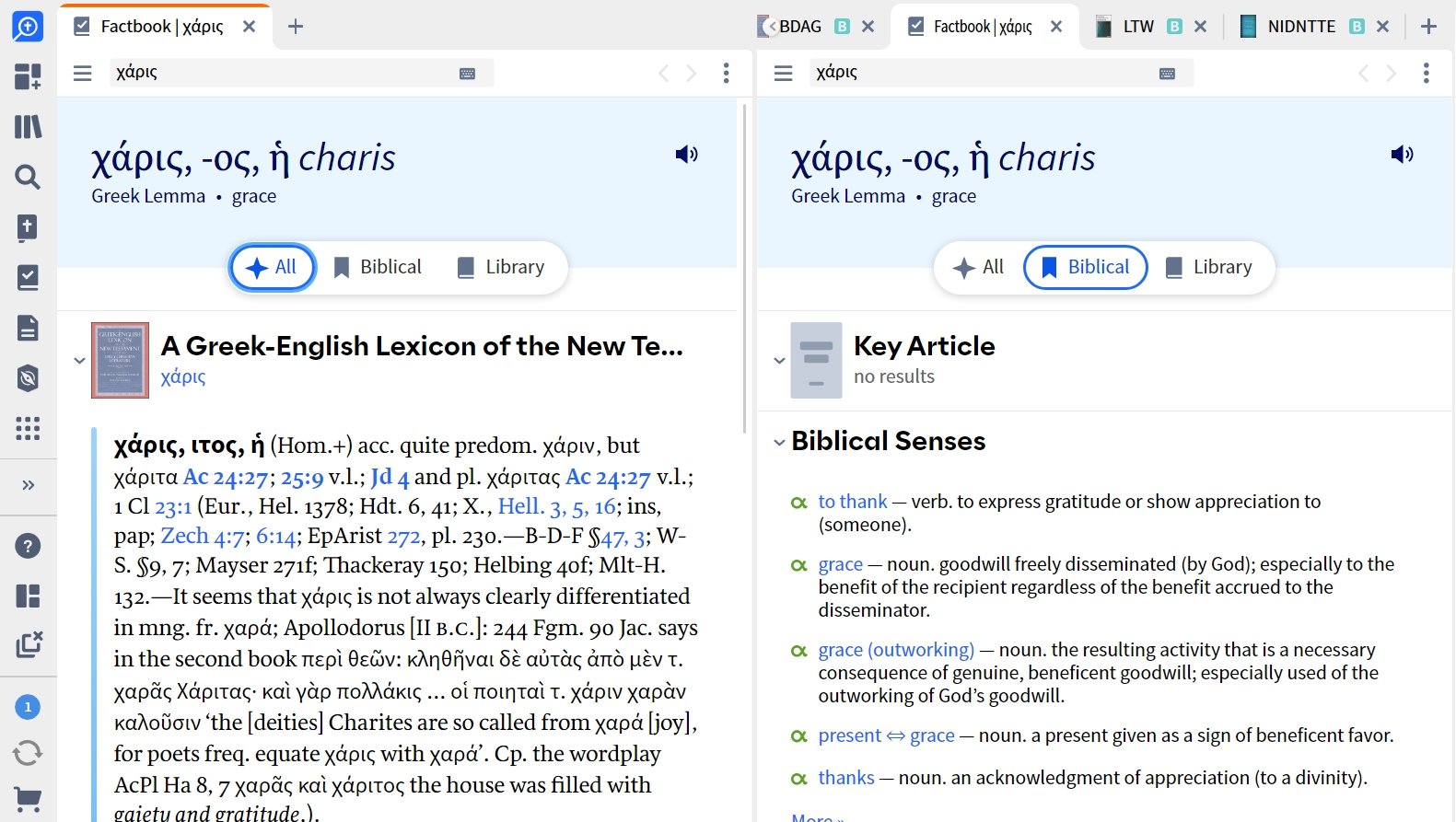
Task: Open the shopping cart icon
Action: (x=28, y=799)
